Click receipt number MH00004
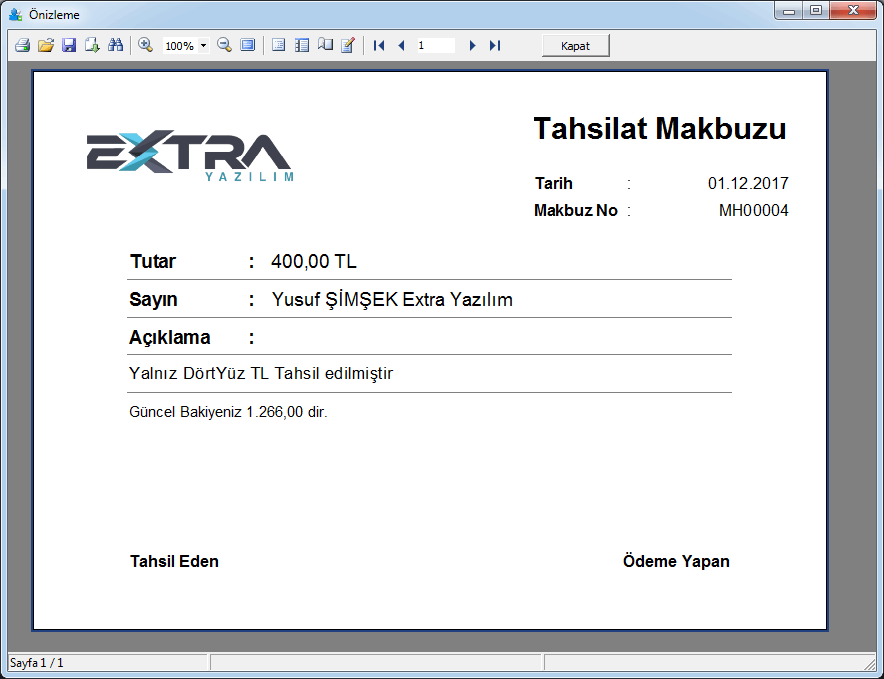This screenshot has height=679, width=884. click(754, 210)
